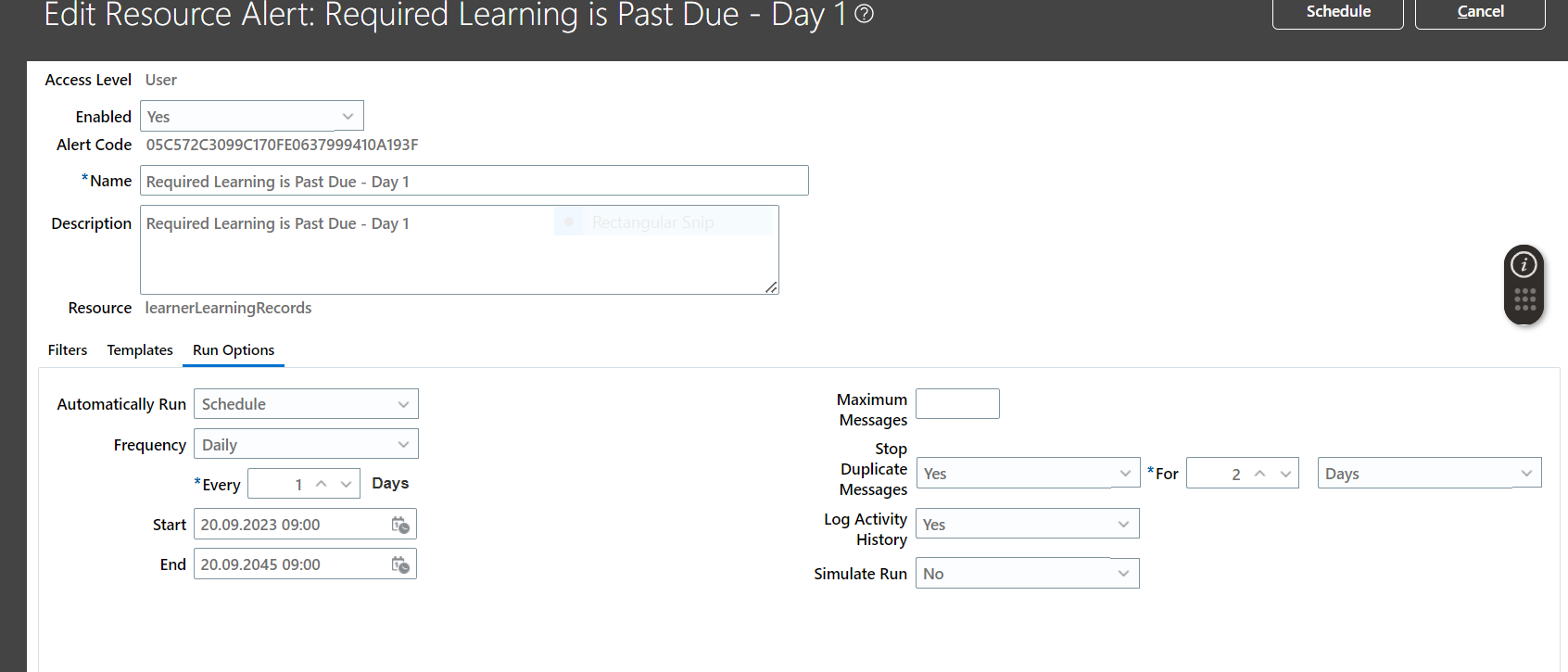Open the End date calendar picker
Screen dimensions: 1568x672
click(400, 564)
